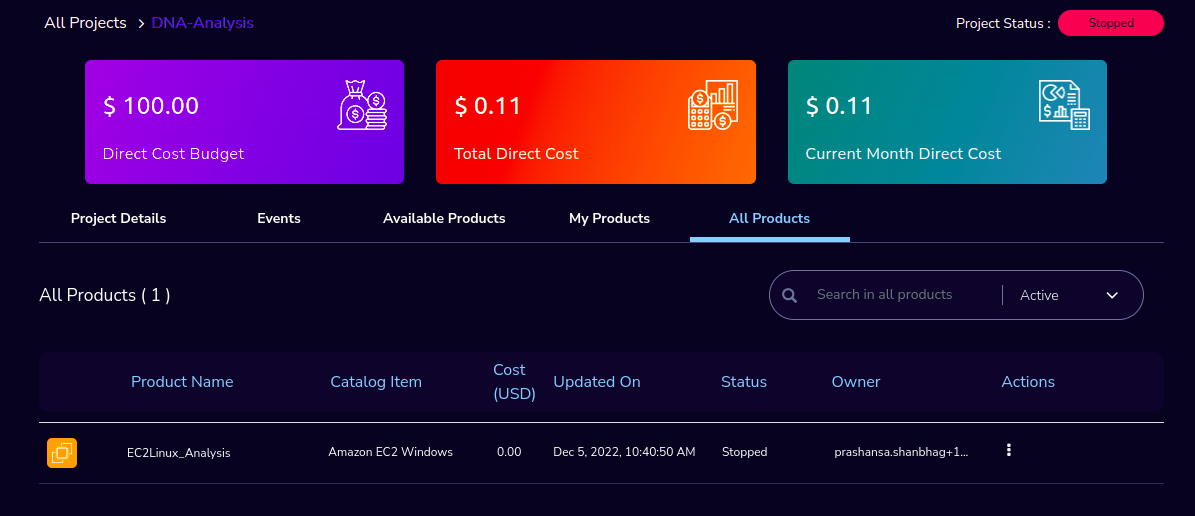Go to the Available Products tab

444,219
